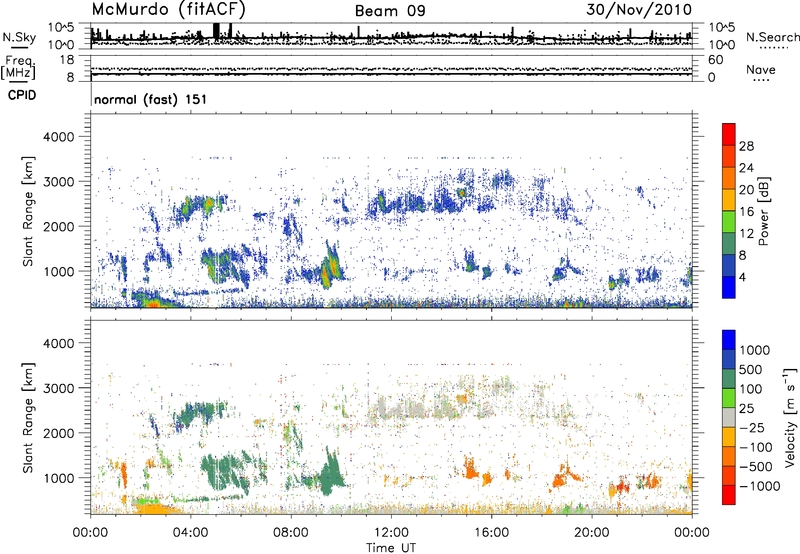Click the 'N.Sky' axis label
Screen dimensions: 800x554
19,37
